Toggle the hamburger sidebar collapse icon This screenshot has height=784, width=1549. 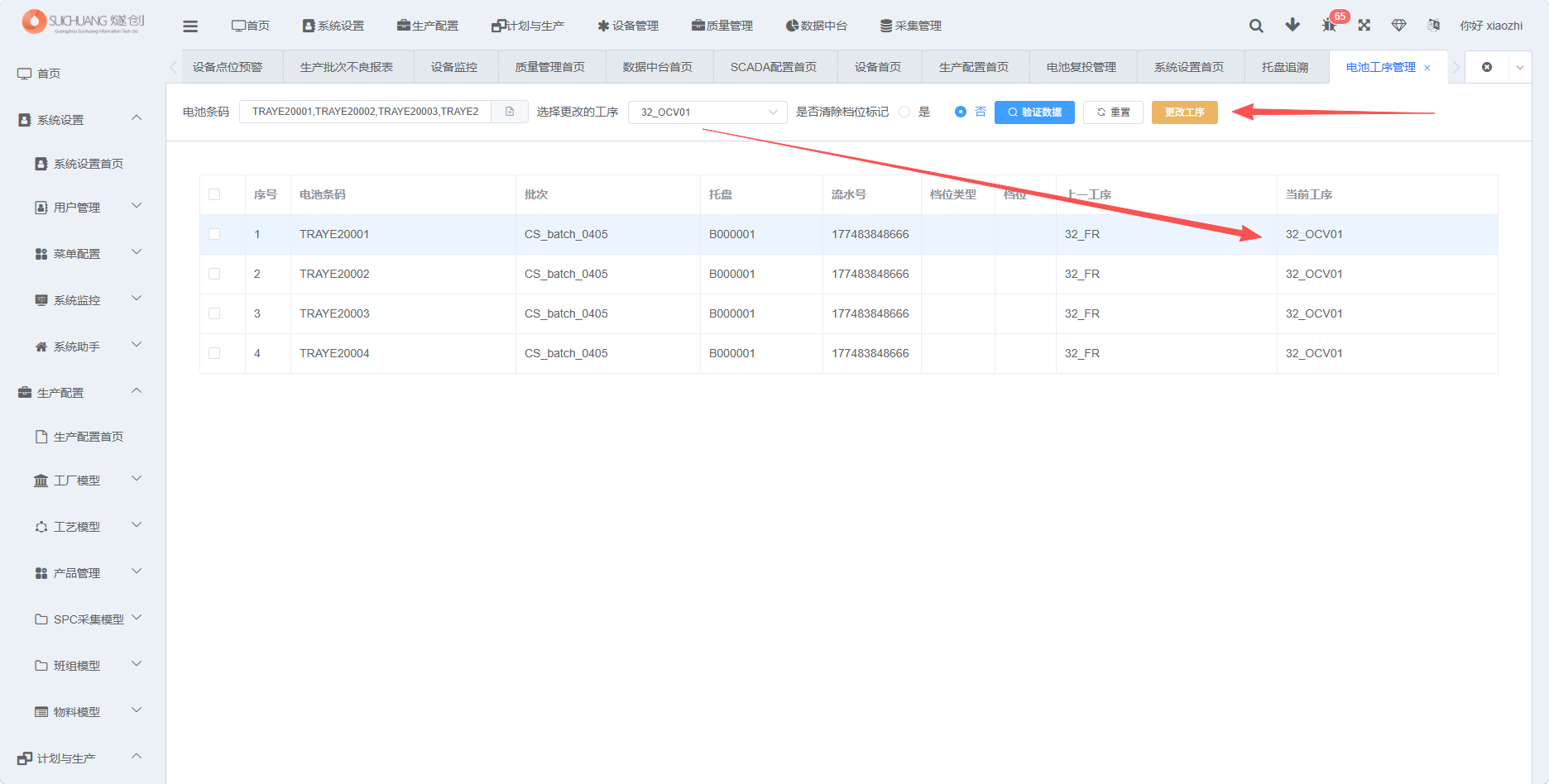[190, 26]
